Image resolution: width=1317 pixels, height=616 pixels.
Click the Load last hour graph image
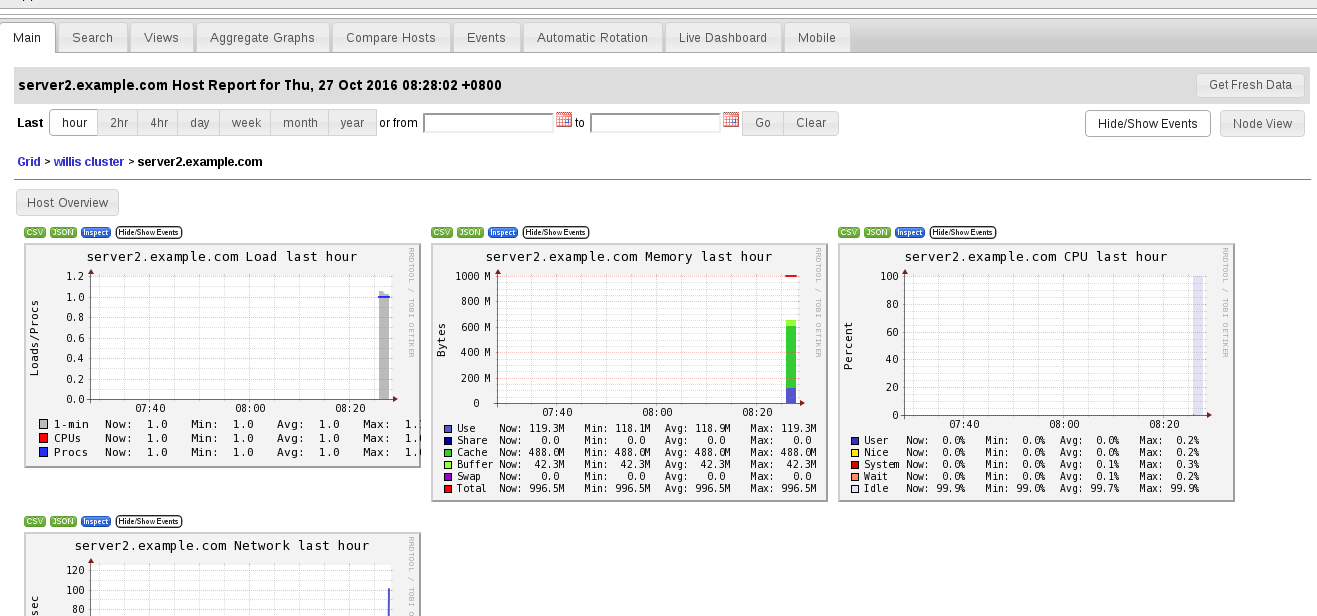click(223, 355)
